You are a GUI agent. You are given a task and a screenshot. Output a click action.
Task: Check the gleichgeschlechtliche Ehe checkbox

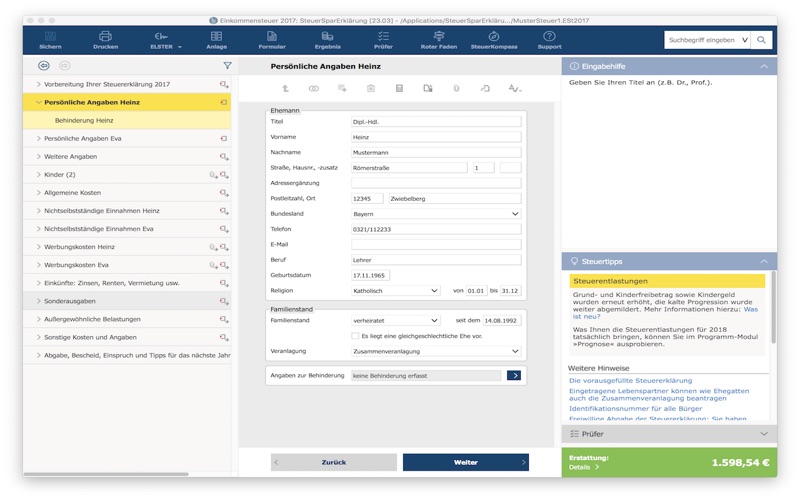click(x=355, y=337)
